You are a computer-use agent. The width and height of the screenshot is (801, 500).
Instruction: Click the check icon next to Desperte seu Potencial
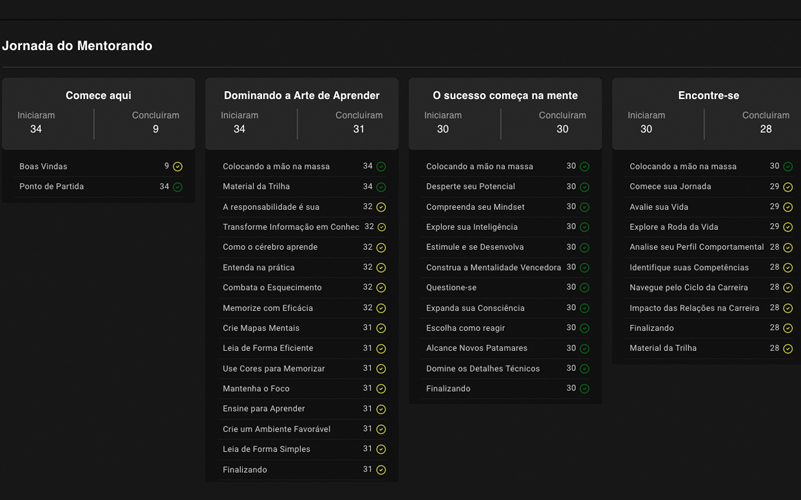pyautogui.click(x=585, y=187)
